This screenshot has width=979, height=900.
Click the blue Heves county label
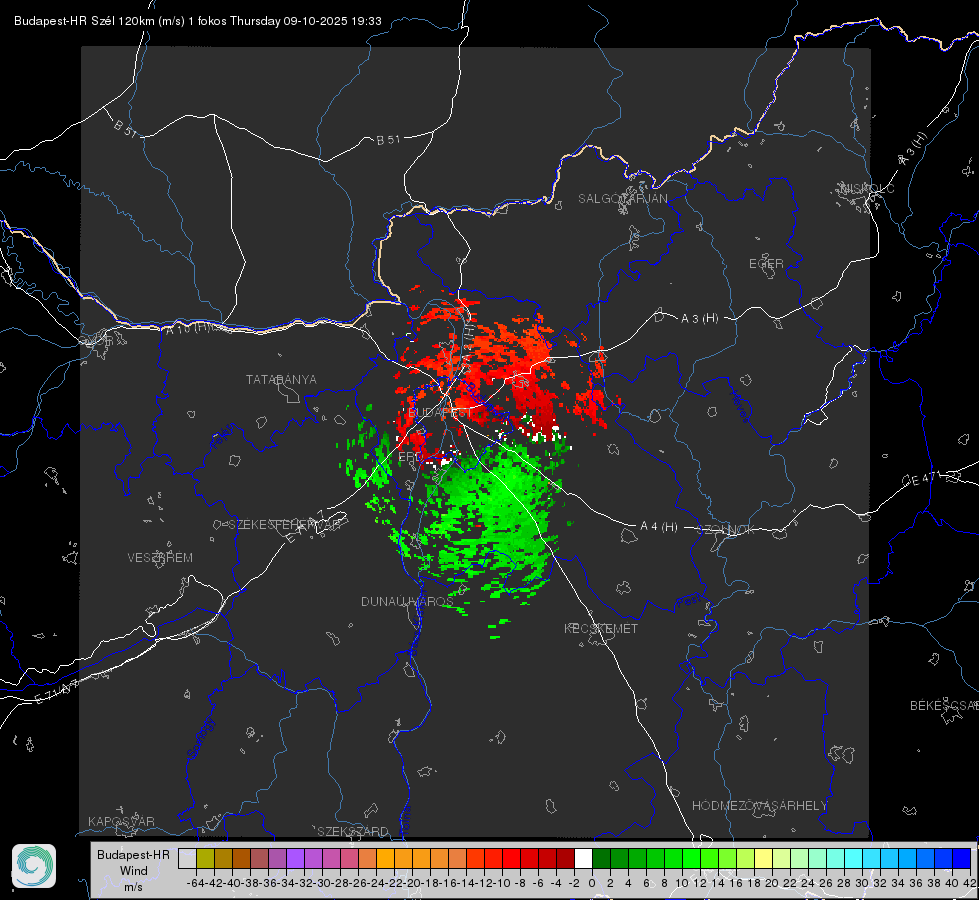click(x=739, y=406)
